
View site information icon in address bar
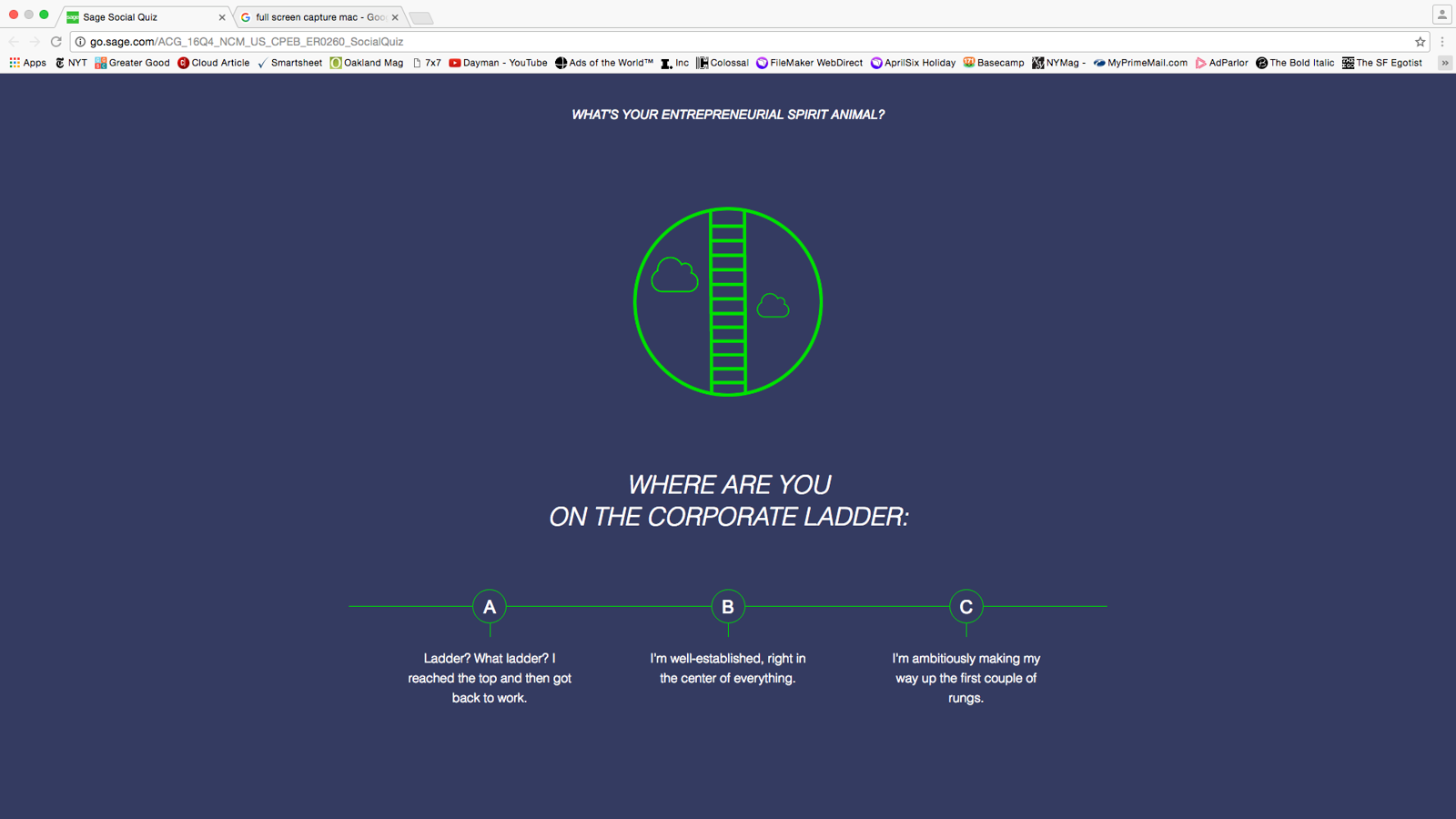pyautogui.click(x=80, y=42)
